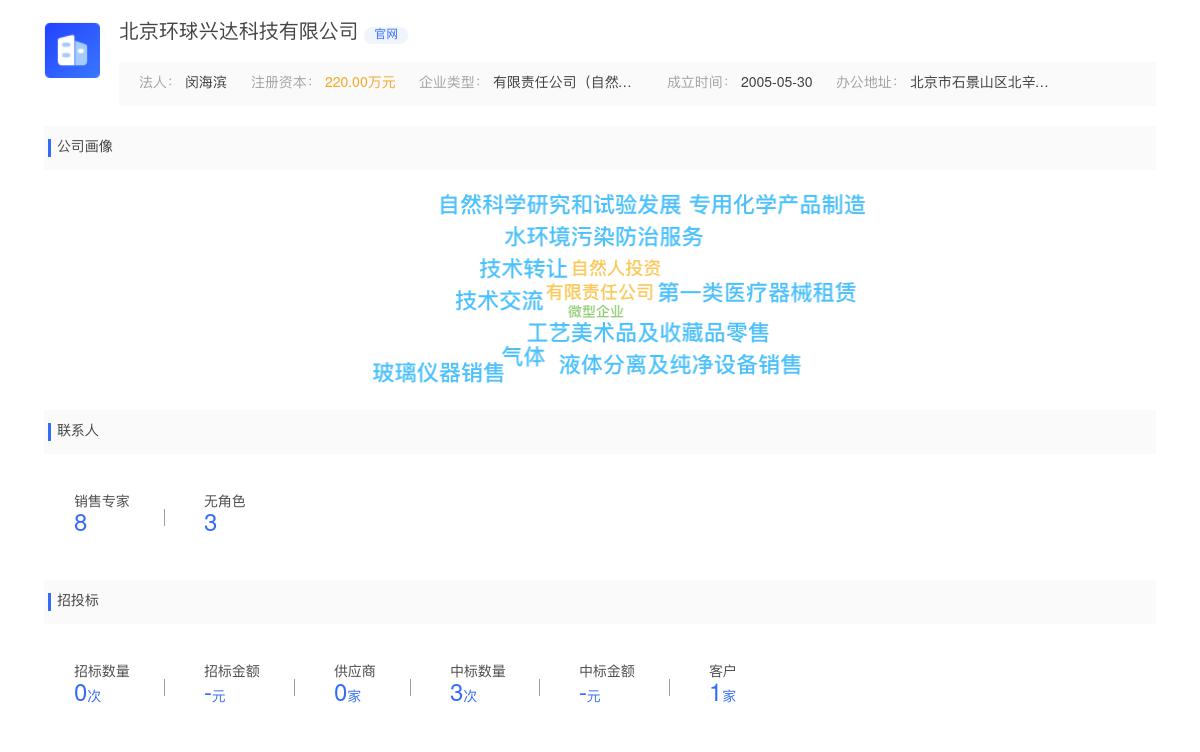Image resolution: width=1200 pixels, height=752 pixels.
Task: Select word cloud tag 工艺美术品及收藏品零售
Action: (x=648, y=333)
